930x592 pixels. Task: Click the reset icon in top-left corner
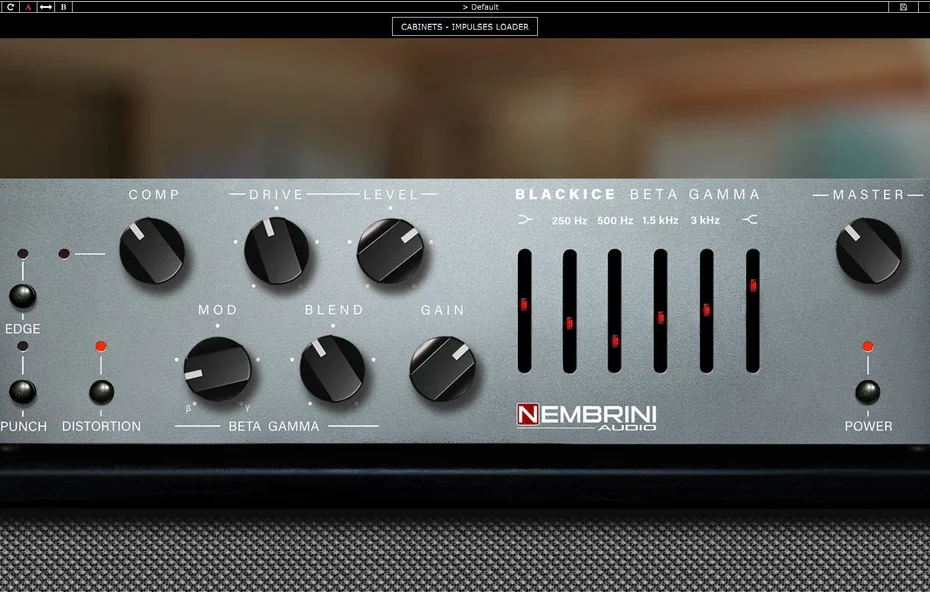(x=10, y=7)
